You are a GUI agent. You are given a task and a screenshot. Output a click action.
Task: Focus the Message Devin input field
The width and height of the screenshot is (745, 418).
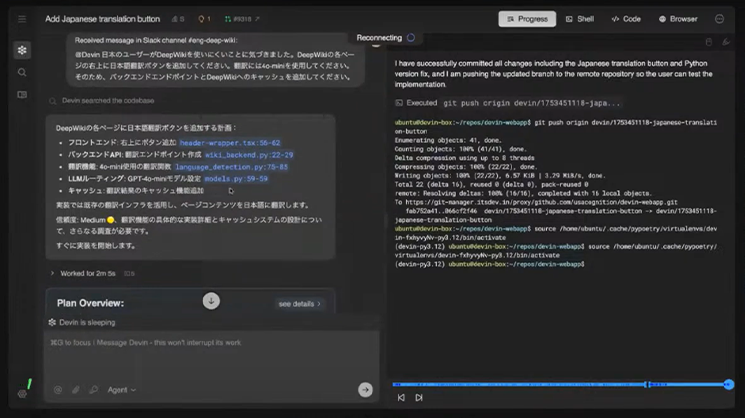pos(200,343)
